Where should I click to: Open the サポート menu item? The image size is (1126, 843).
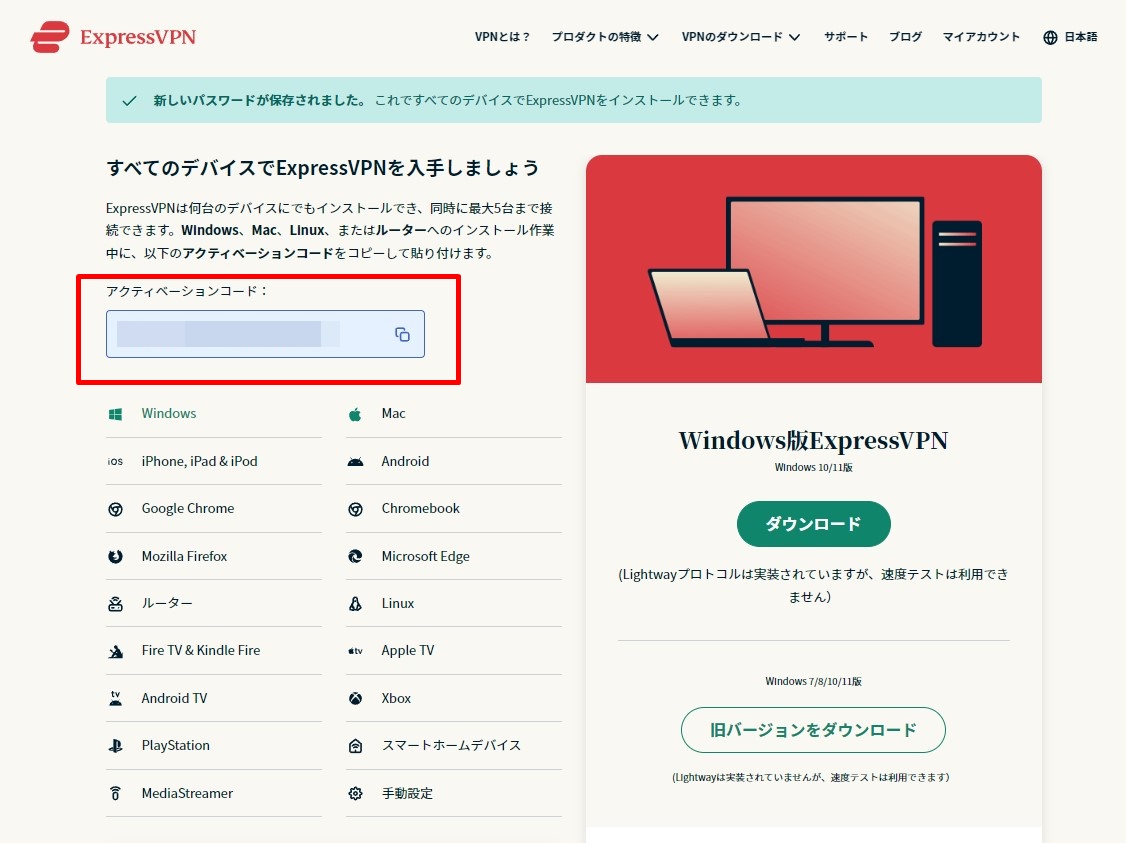(846, 36)
